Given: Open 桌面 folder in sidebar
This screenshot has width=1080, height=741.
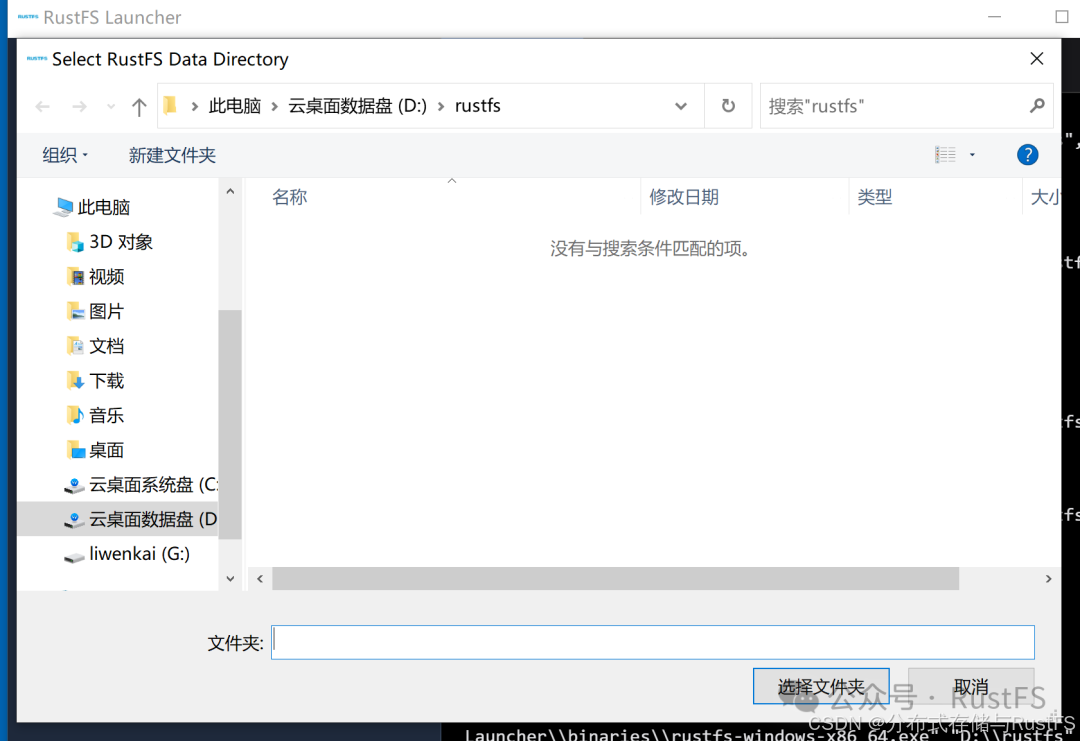Looking at the screenshot, I should tap(107, 450).
